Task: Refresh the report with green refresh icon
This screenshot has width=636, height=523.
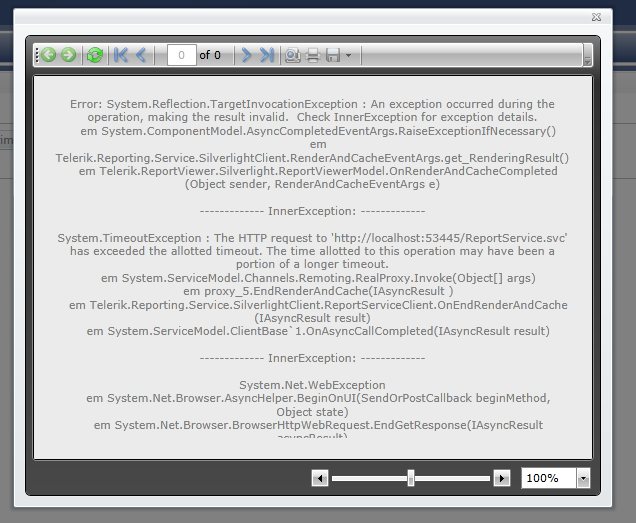Action: click(95, 55)
